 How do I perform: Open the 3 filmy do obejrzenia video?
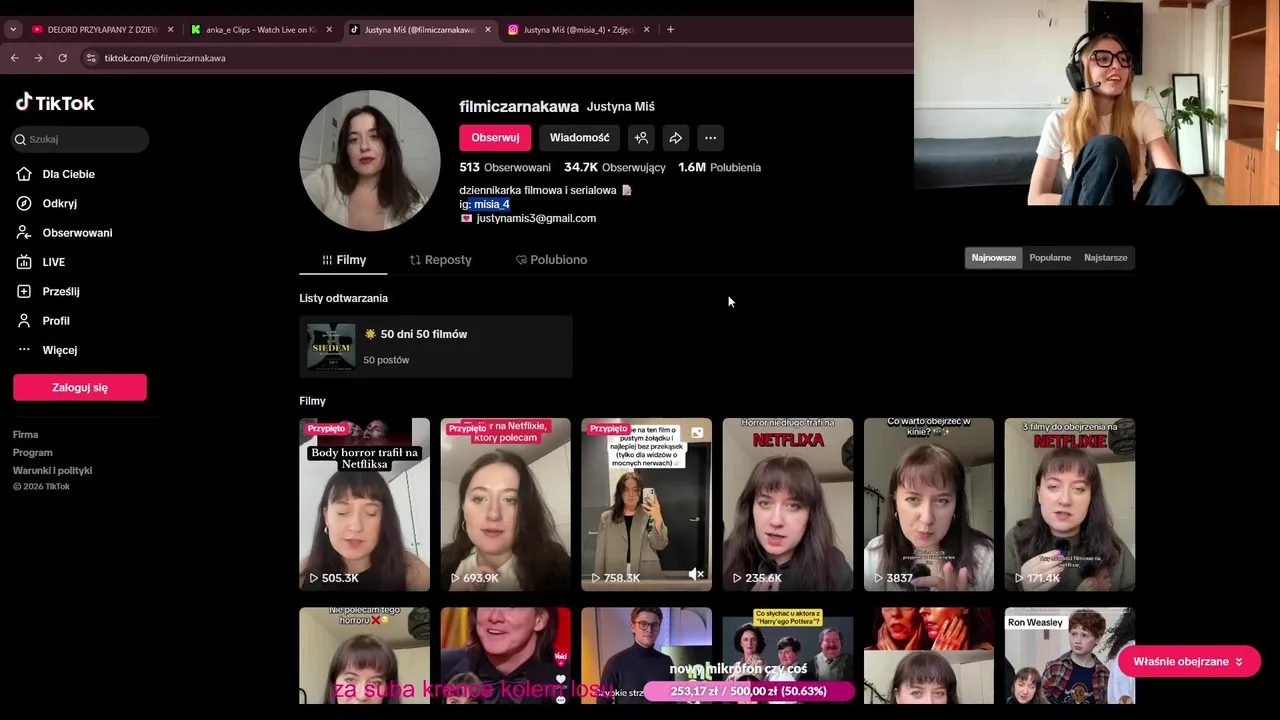(x=1070, y=504)
